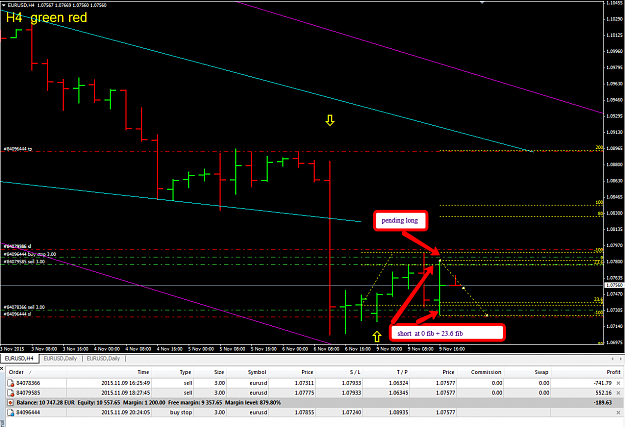The image size is (625, 427).
Task: Click the 'H4 green red' chart label
Action: (46, 17)
